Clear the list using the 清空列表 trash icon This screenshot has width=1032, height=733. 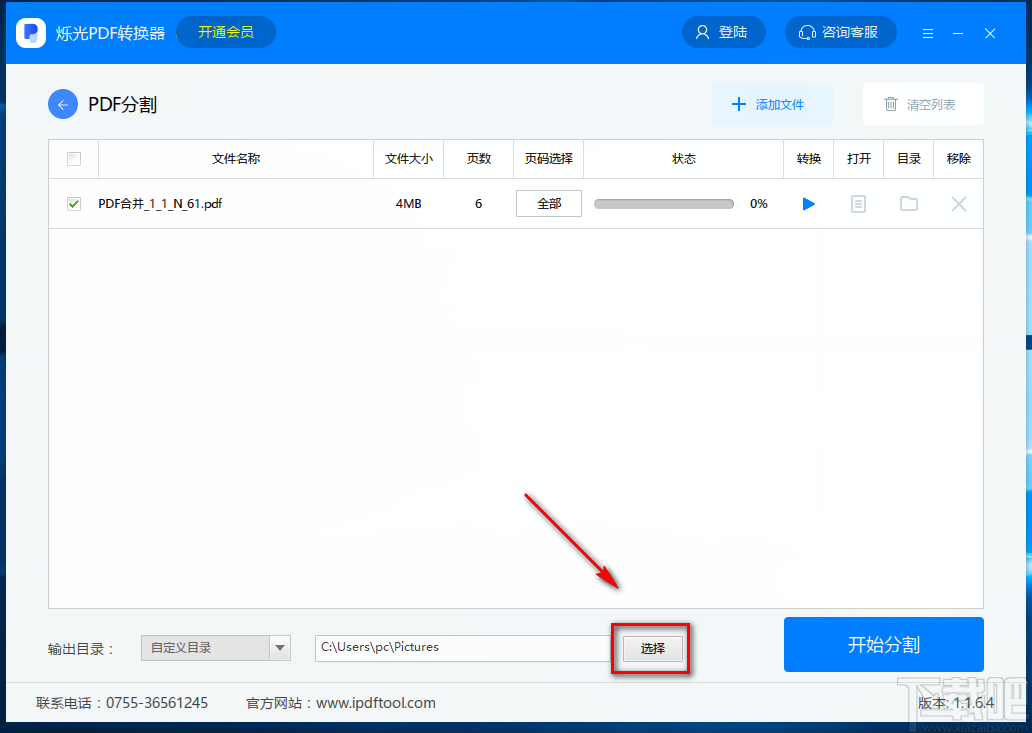(x=921, y=104)
